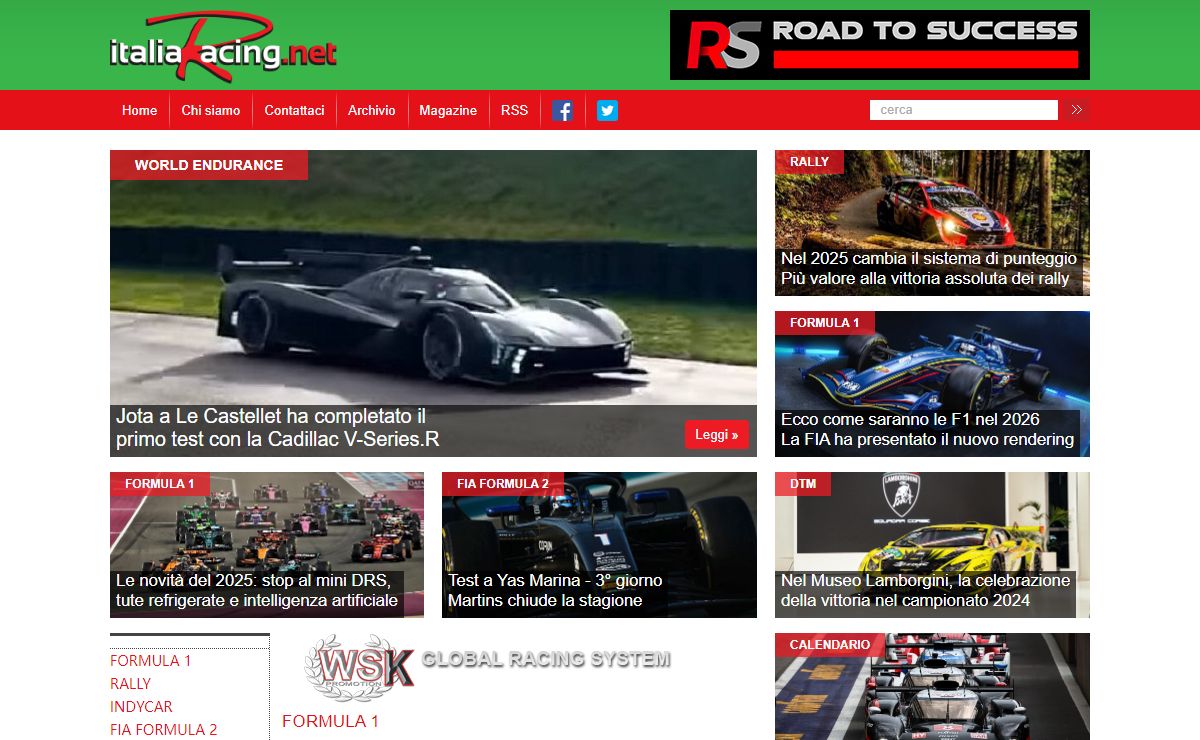Click the WORLD ENDURANCE category tag
Viewport: 1200px width, 740px height.
209,165
